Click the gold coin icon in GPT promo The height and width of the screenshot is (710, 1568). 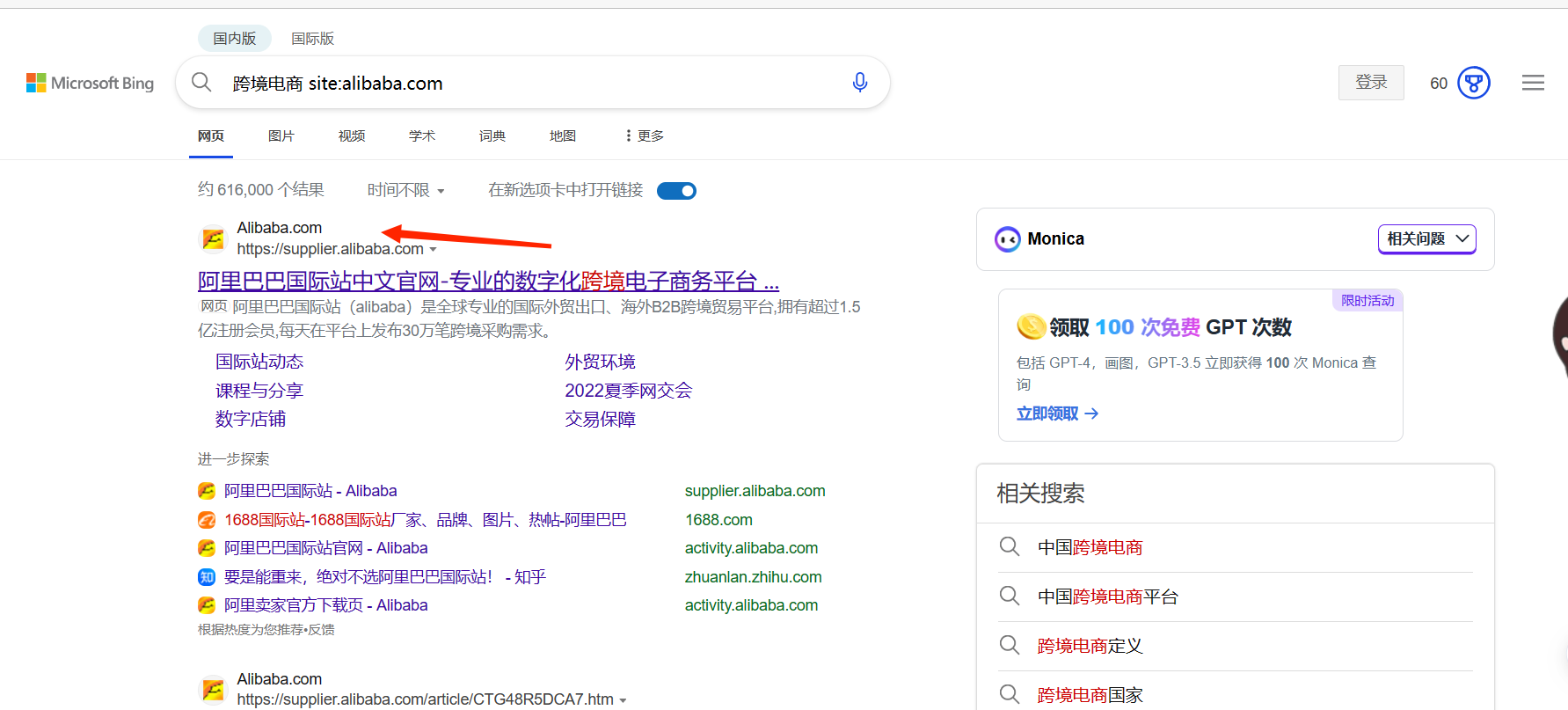pos(1031,327)
